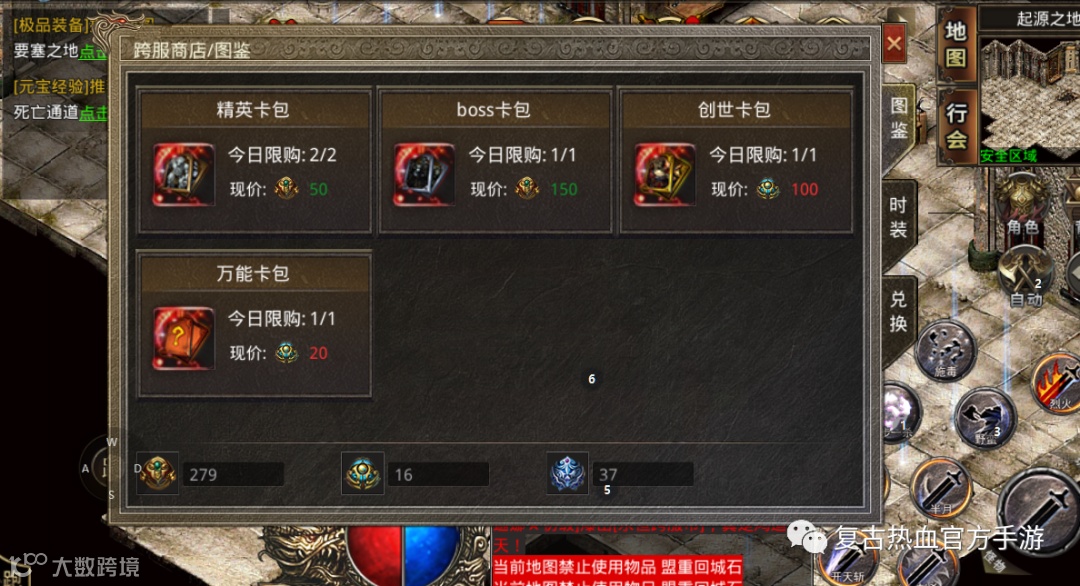The width and height of the screenshot is (1080, 586).
Task: Switch to the 图鉴 side tab
Action: coord(899,118)
